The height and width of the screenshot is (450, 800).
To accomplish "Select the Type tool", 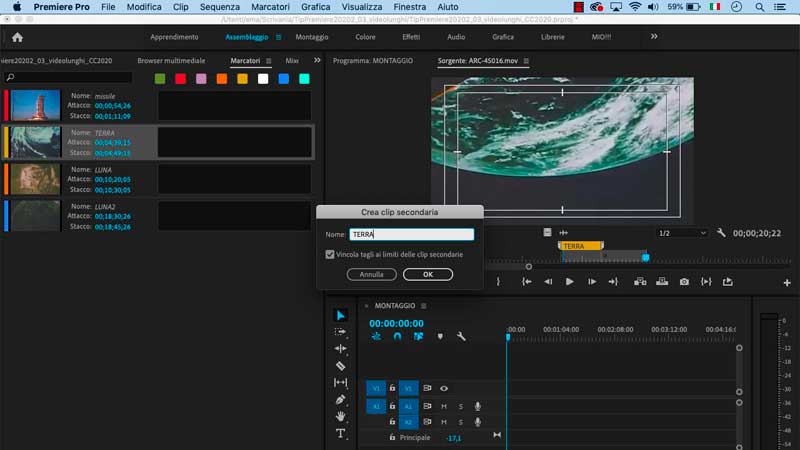I will pos(340,434).
